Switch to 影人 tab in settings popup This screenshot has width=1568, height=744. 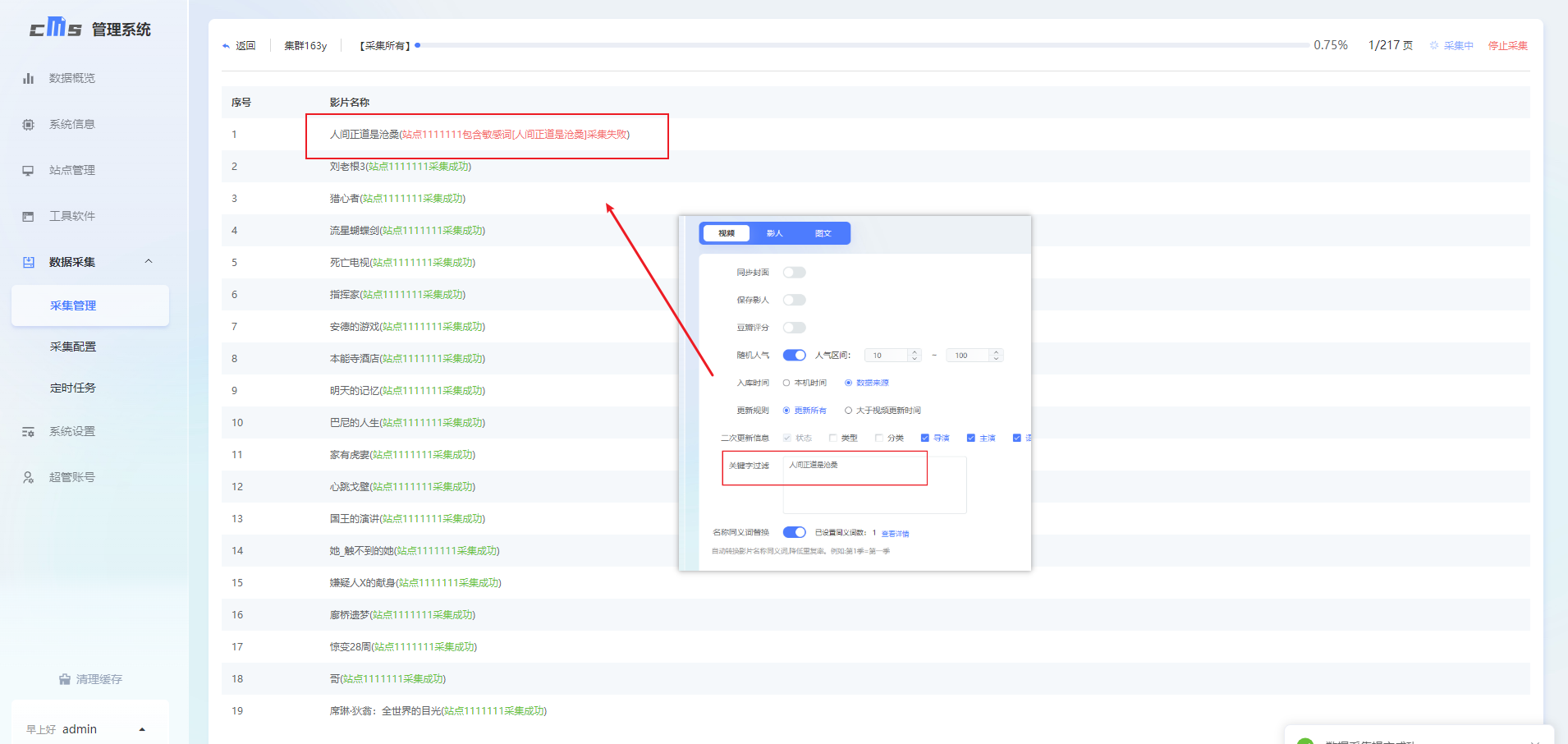pyautogui.click(x=775, y=233)
